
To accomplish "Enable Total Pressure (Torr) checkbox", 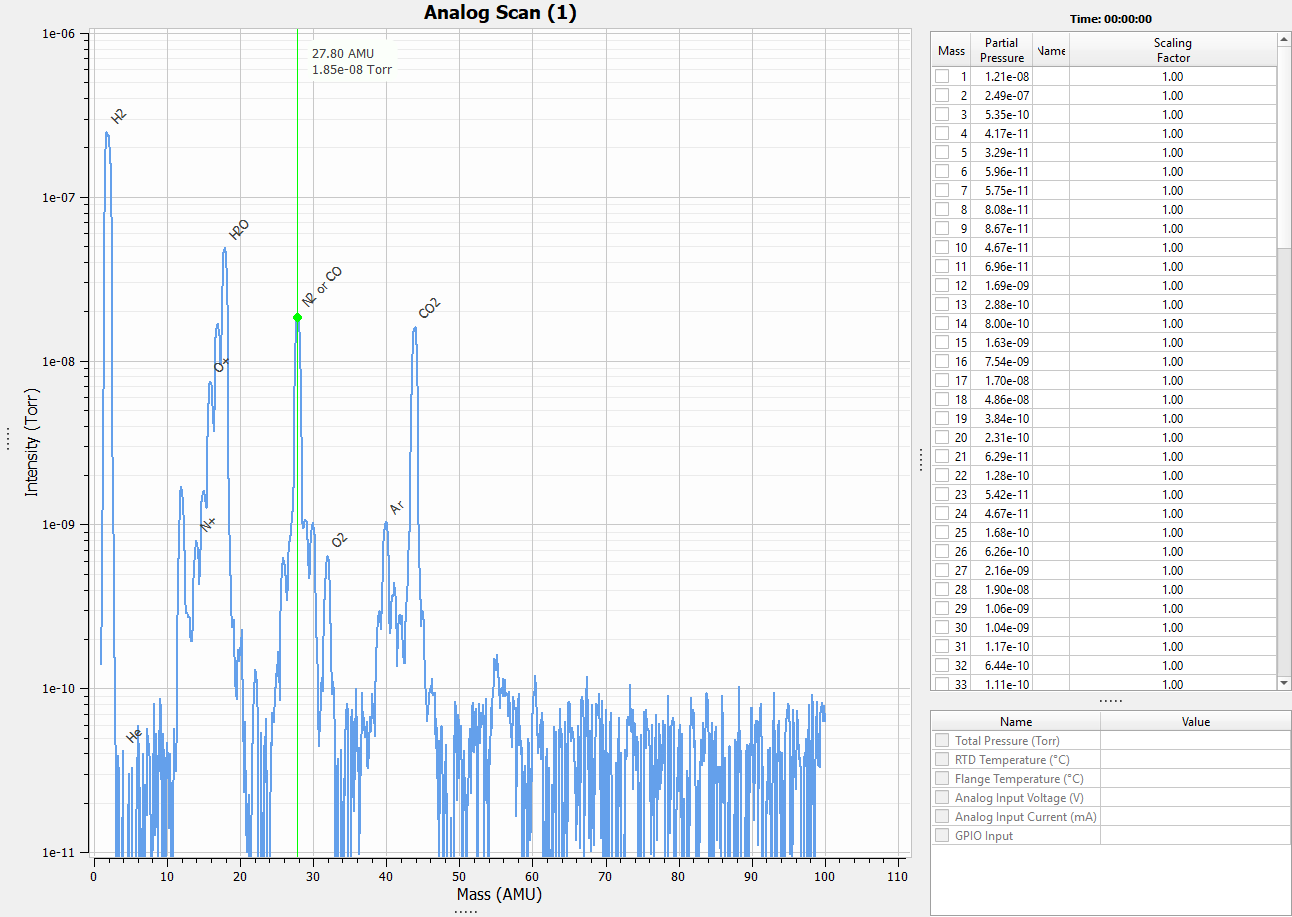I will click(942, 741).
